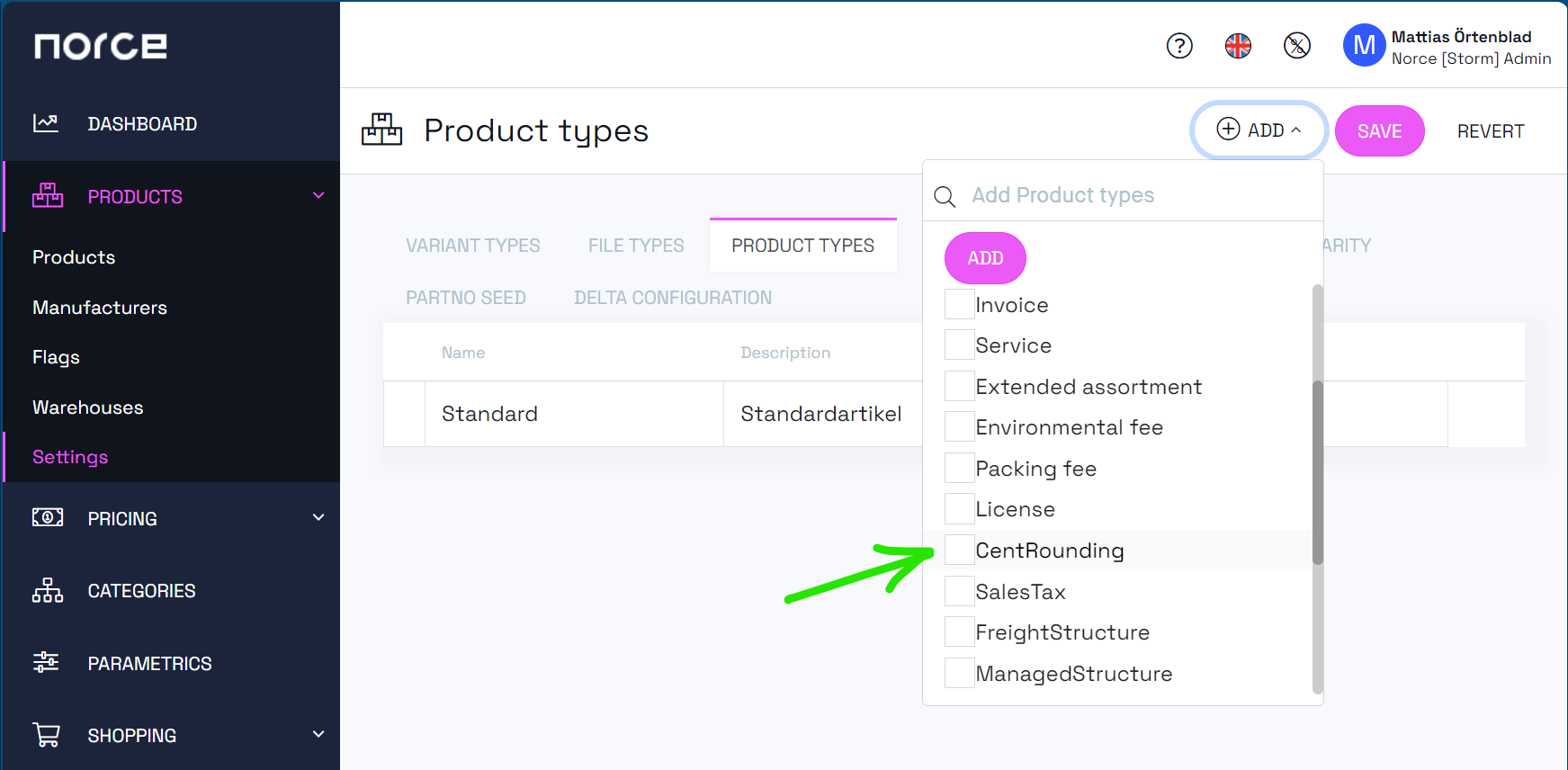1568x770 pixels.
Task: Open the Parametrics section
Action: [149, 664]
